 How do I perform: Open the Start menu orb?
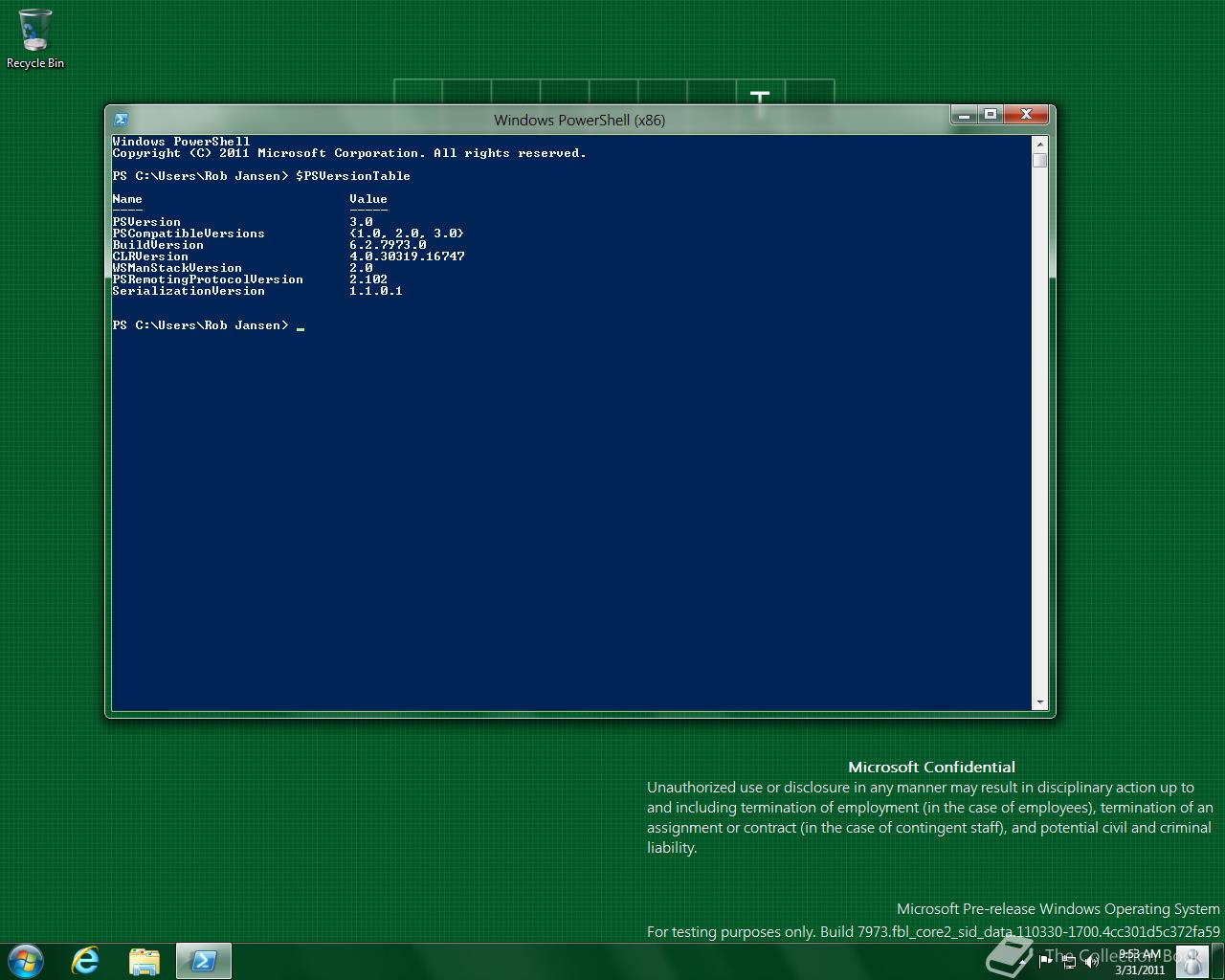coord(26,961)
